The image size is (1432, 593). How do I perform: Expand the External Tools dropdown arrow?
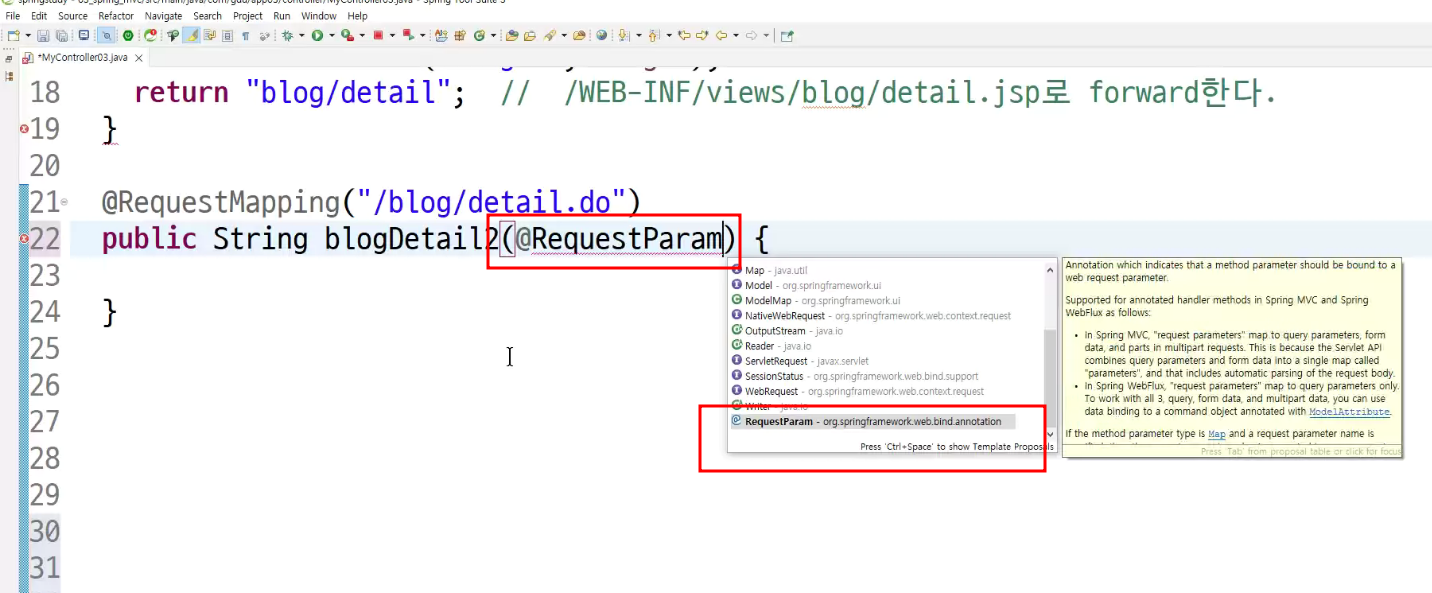[362, 35]
